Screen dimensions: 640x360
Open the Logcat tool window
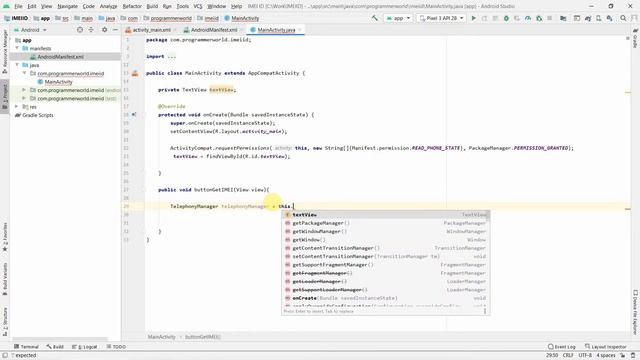[84, 347]
